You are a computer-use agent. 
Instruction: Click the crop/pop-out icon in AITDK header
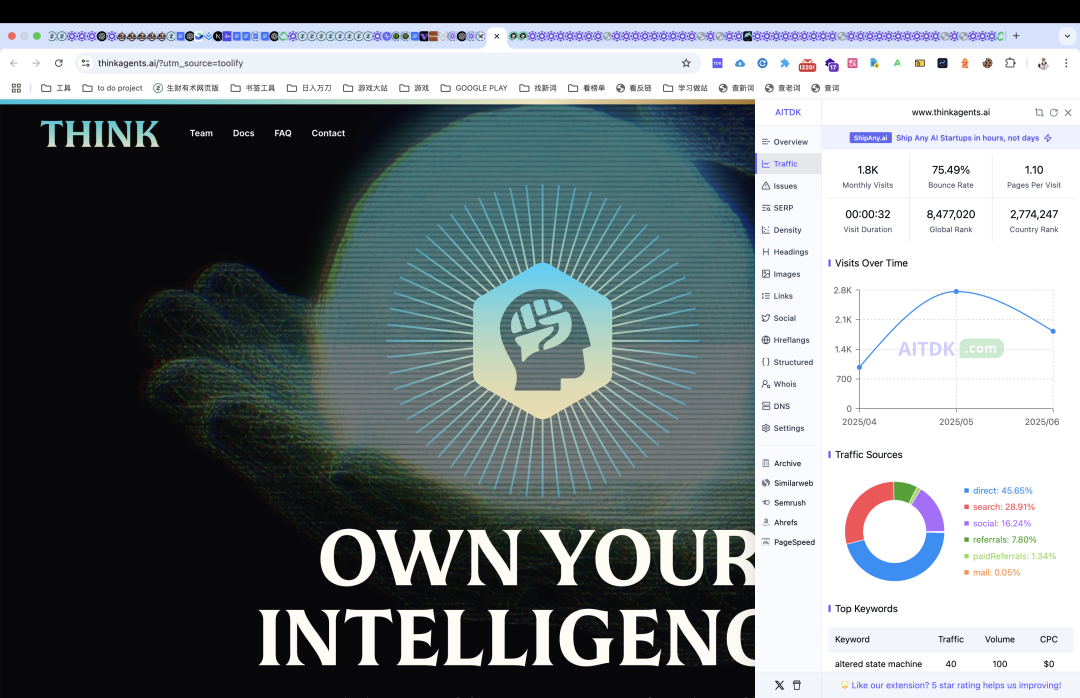pyautogui.click(x=1039, y=112)
